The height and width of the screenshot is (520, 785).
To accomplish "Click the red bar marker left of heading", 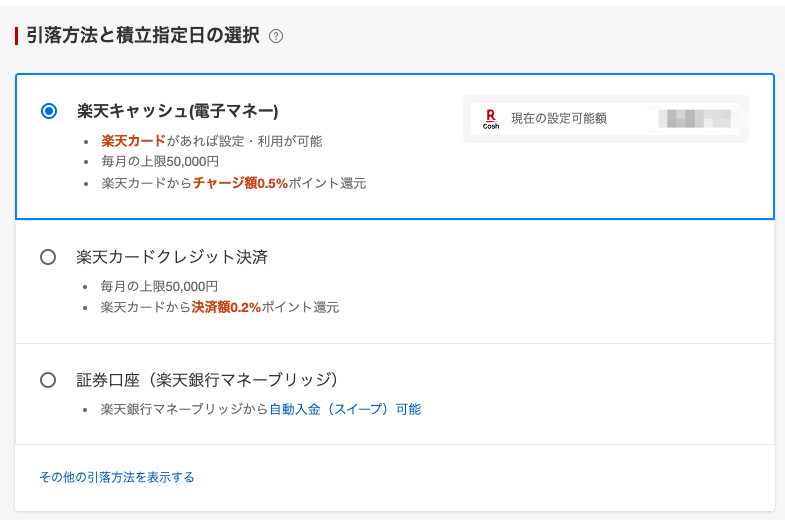I will (17, 36).
